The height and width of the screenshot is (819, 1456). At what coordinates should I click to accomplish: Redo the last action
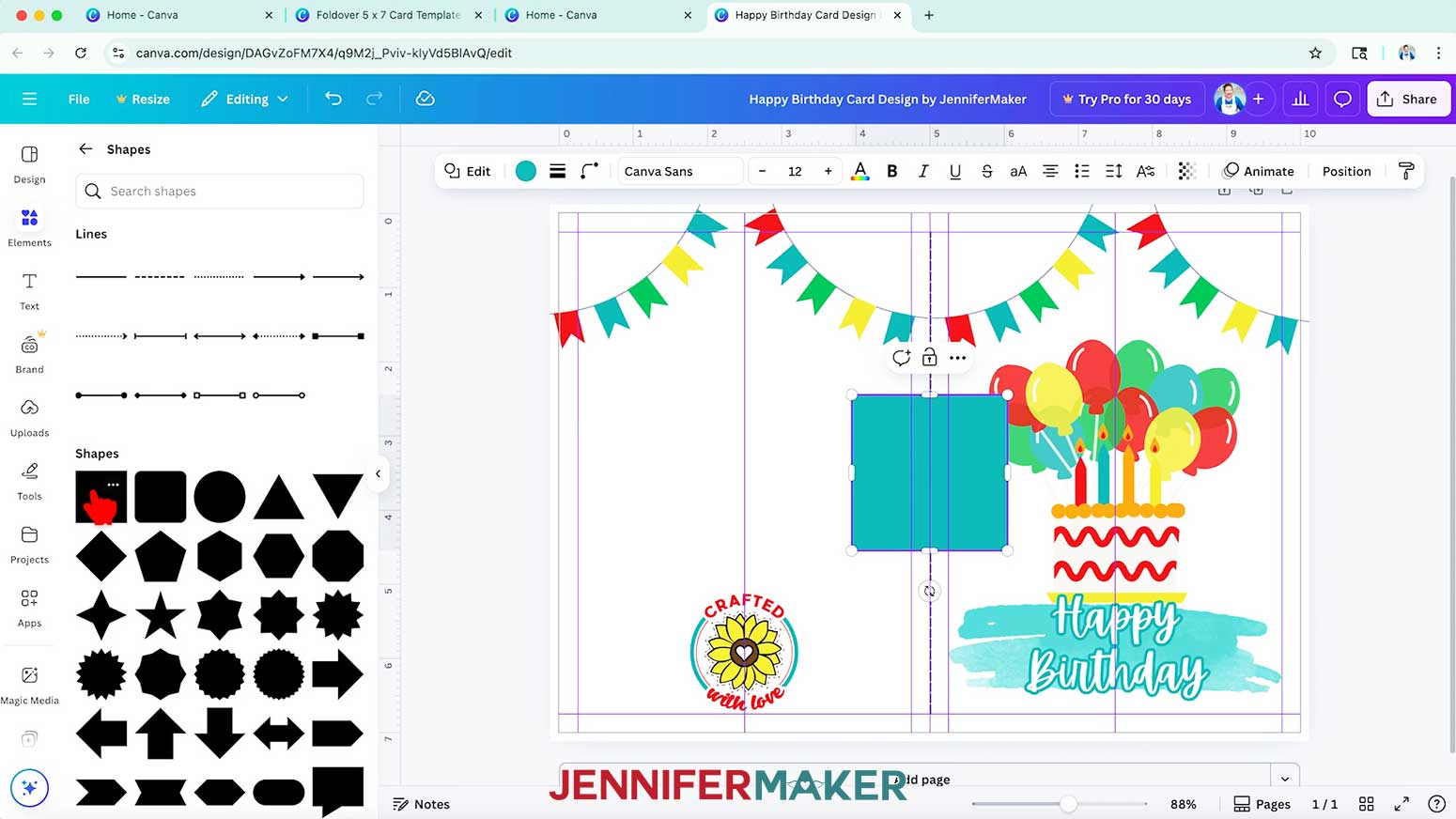[374, 99]
